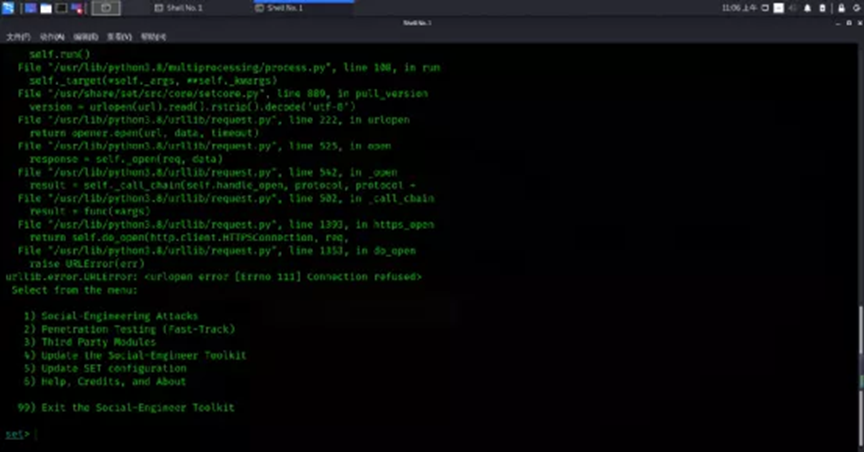The image size is (864, 452).
Task: Open the 帮助(H) menu
Action: tap(153, 37)
